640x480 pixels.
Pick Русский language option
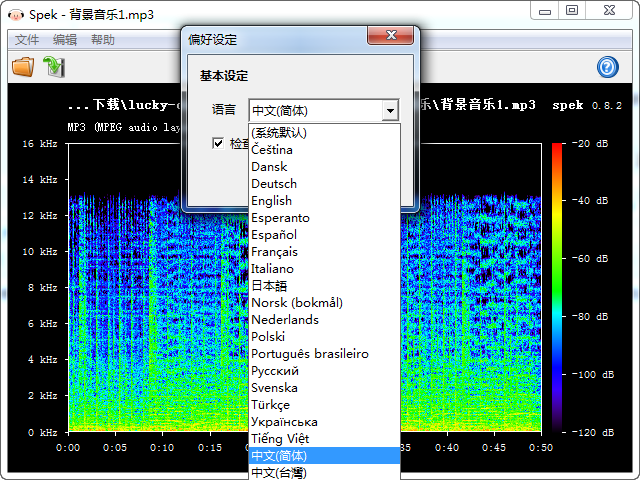[324, 371]
